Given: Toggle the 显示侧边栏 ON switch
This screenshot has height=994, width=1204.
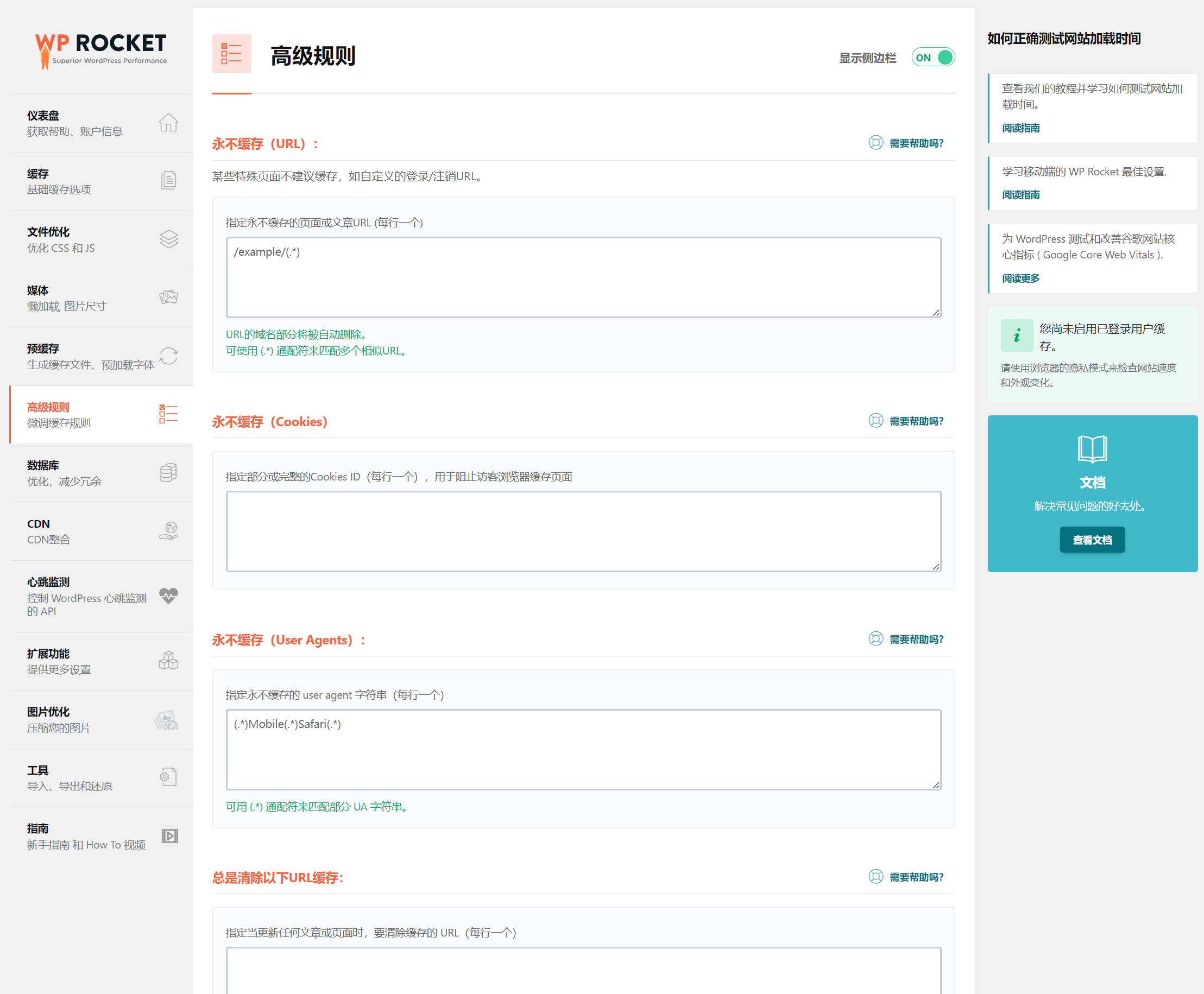Looking at the screenshot, I should point(933,57).
